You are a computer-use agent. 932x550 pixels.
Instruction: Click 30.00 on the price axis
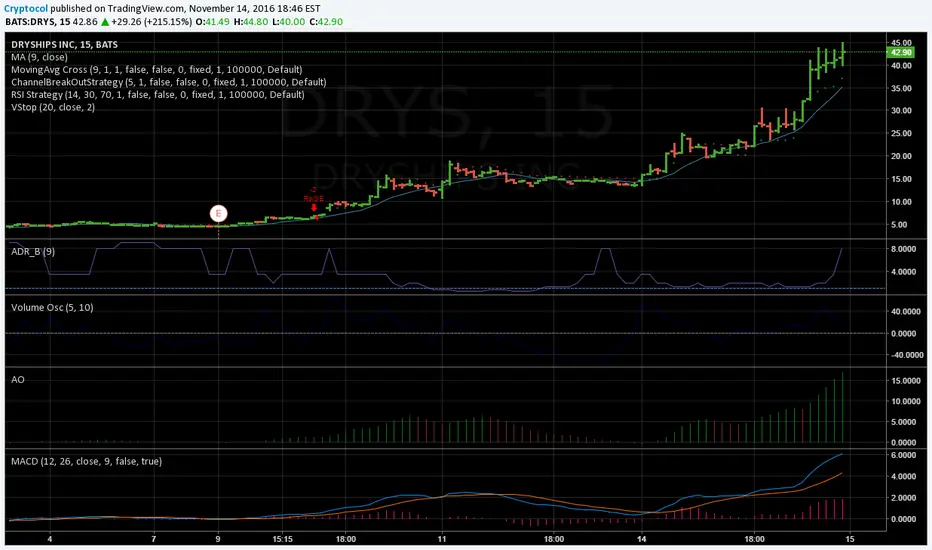click(x=901, y=111)
